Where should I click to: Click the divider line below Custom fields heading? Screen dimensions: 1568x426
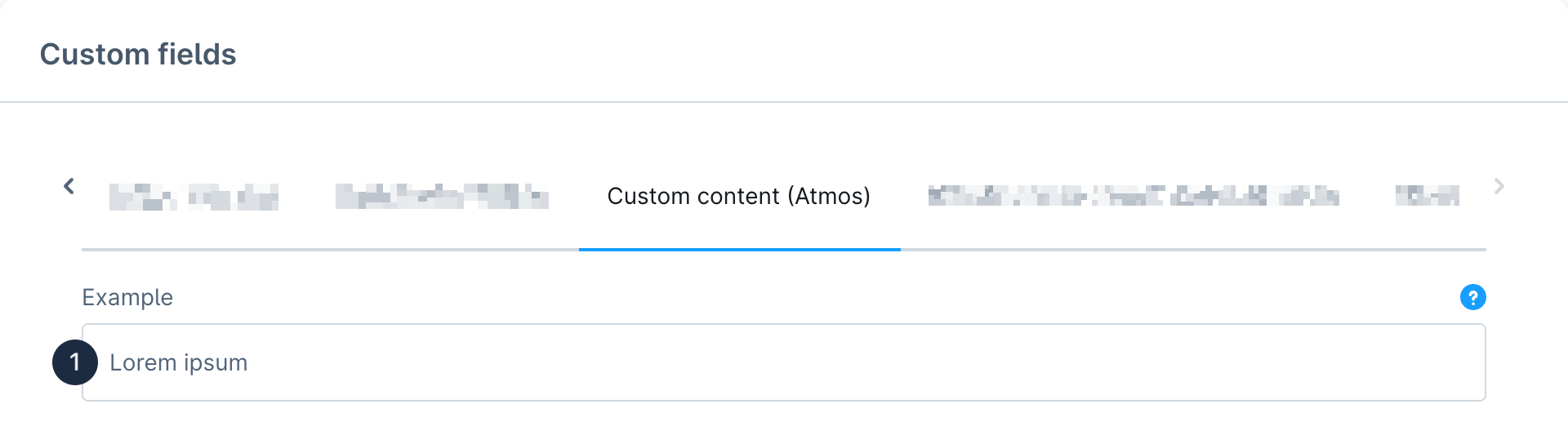pyautogui.click(x=784, y=102)
